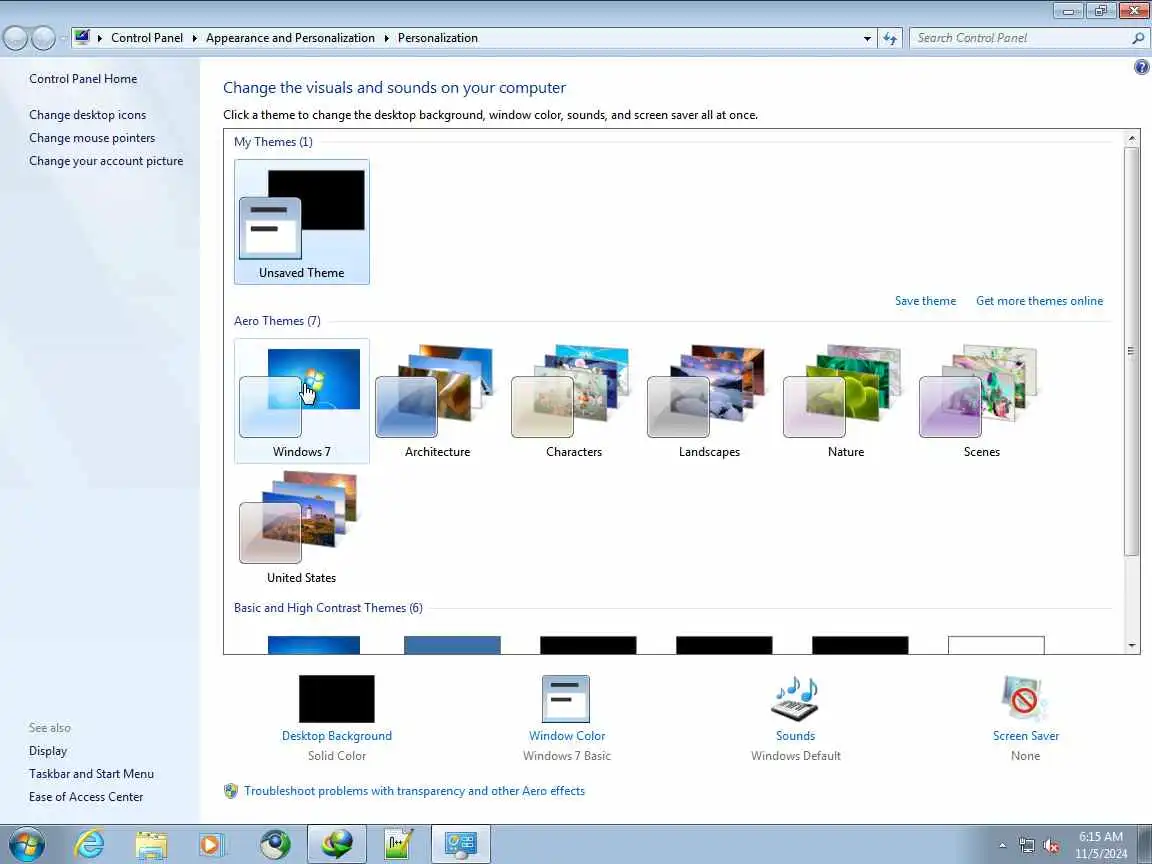Open Windows Media Player on taskbar
The height and width of the screenshot is (864, 1152).
(212, 845)
